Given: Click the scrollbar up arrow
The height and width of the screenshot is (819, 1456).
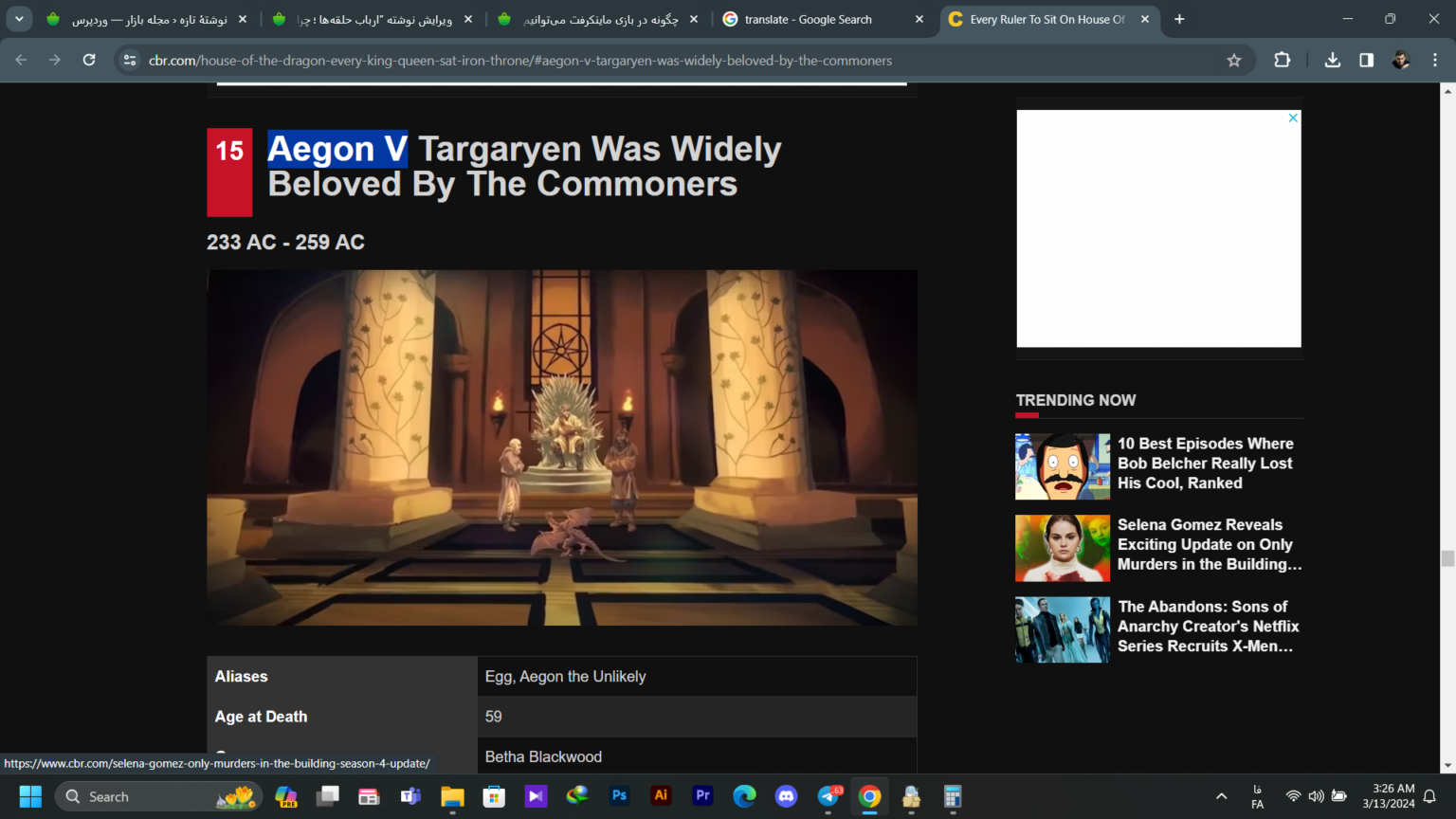Looking at the screenshot, I should click(x=1447, y=90).
